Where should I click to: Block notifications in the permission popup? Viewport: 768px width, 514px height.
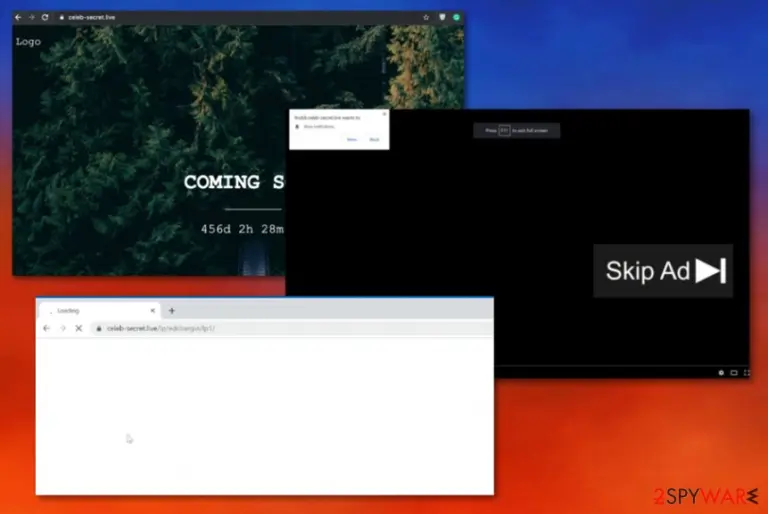tap(374, 140)
